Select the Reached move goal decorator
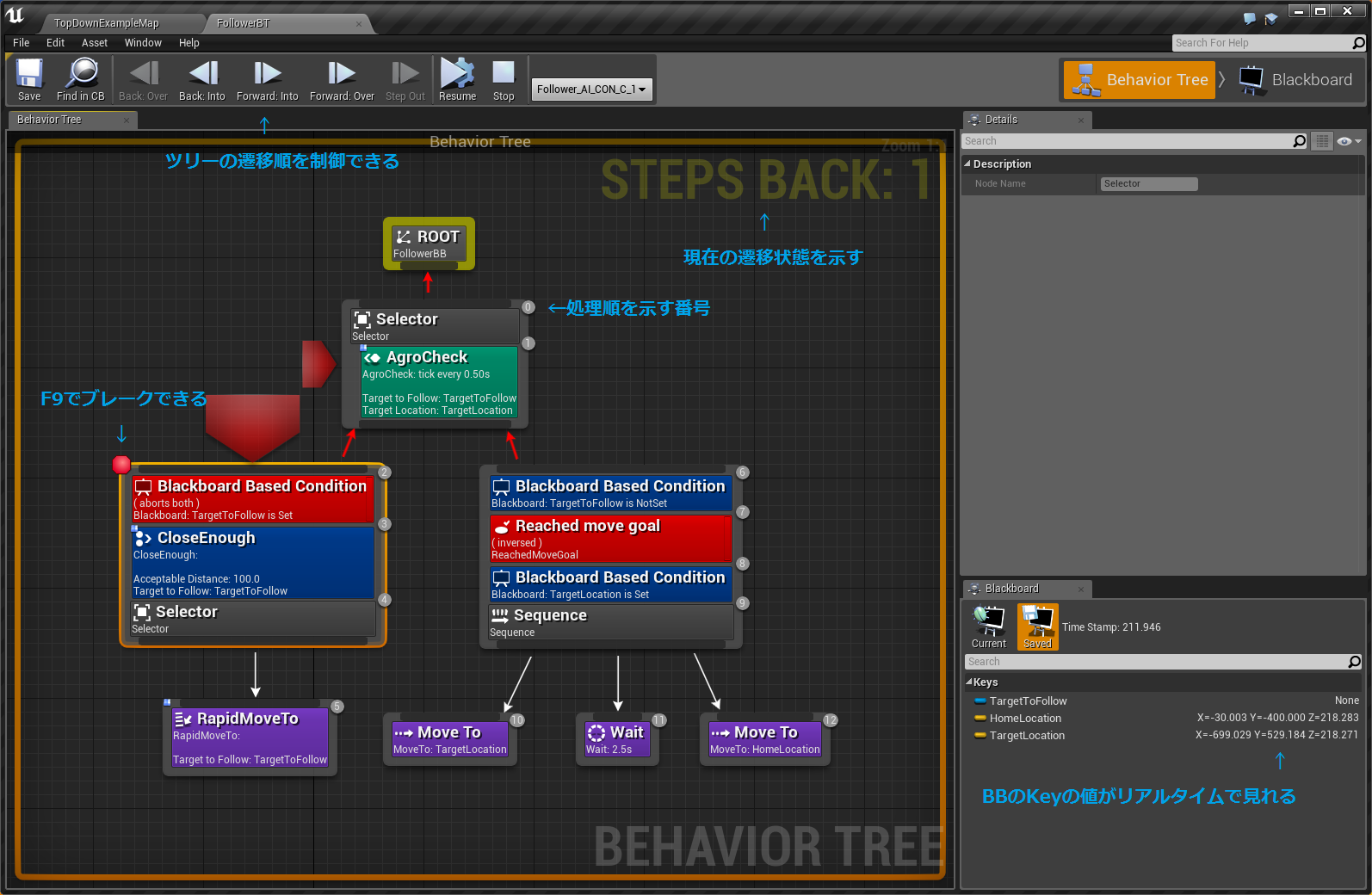The width and height of the screenshot is (1372, 895). 611,539
